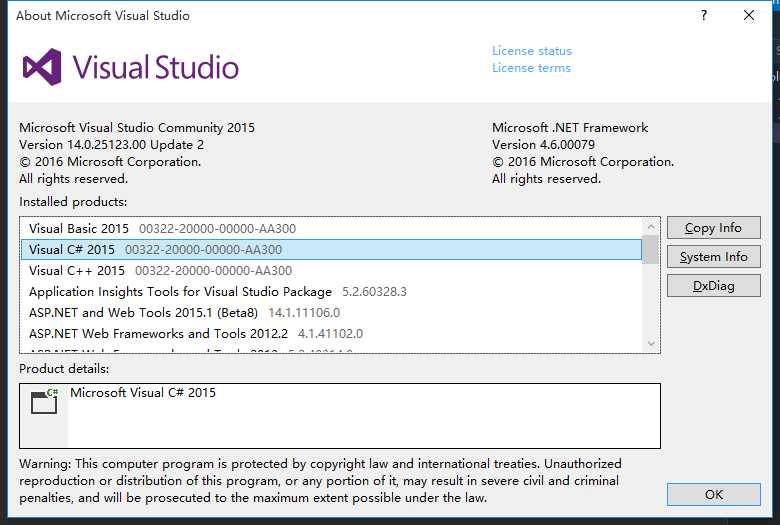Click the Version 14.0.25123.00 Update 2 text
780x525 pixels.
(x=111, y=145)
